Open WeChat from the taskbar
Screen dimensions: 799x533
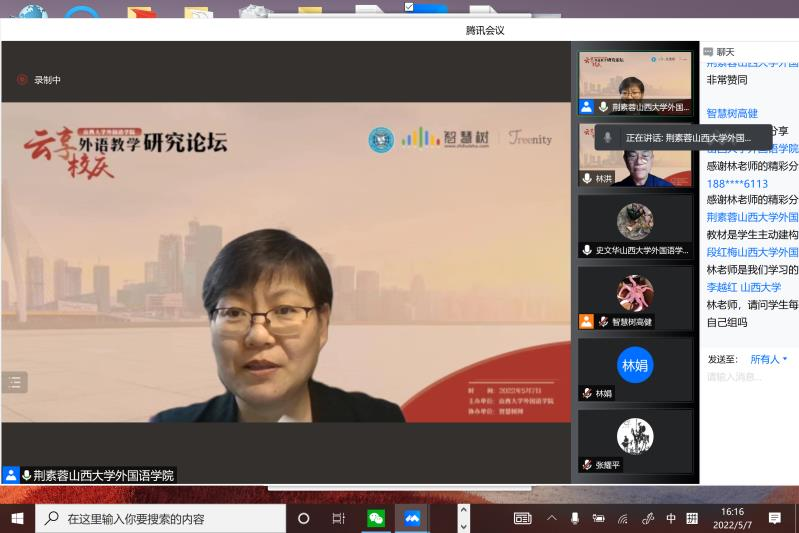point(376,518)
